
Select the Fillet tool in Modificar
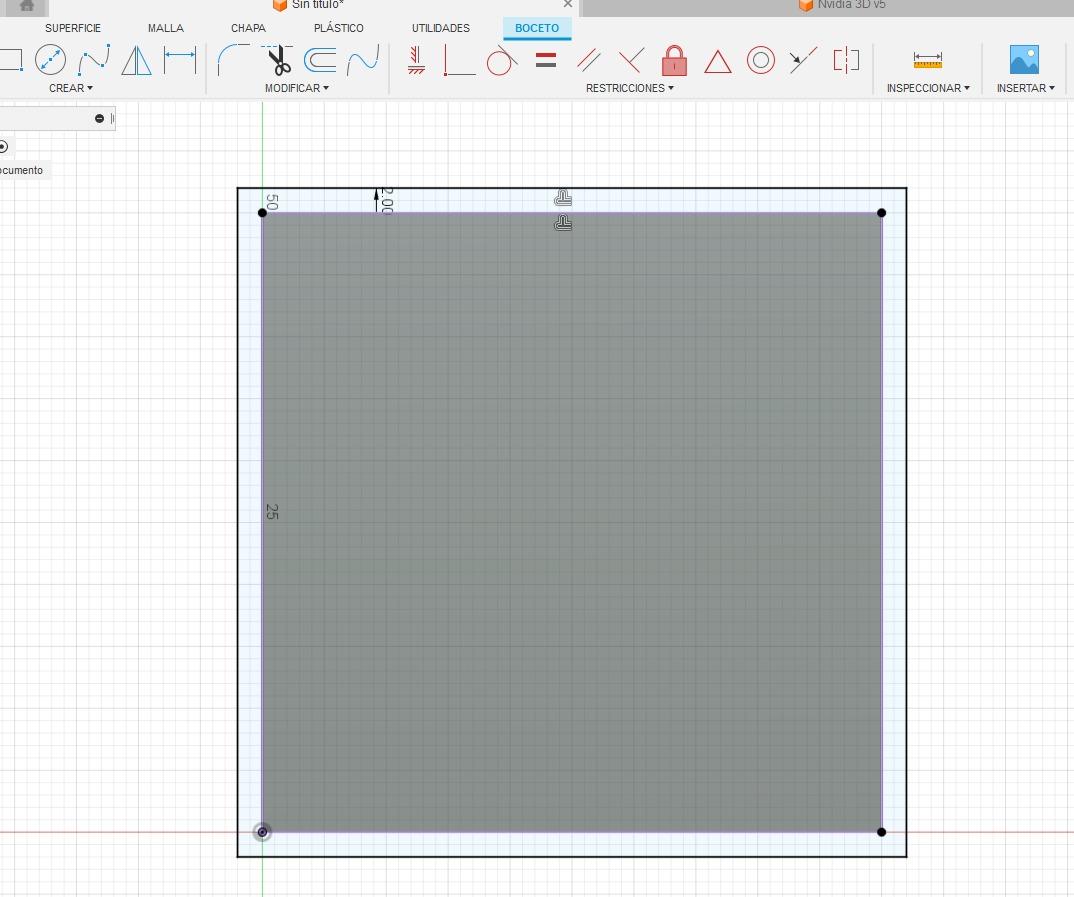233,60
